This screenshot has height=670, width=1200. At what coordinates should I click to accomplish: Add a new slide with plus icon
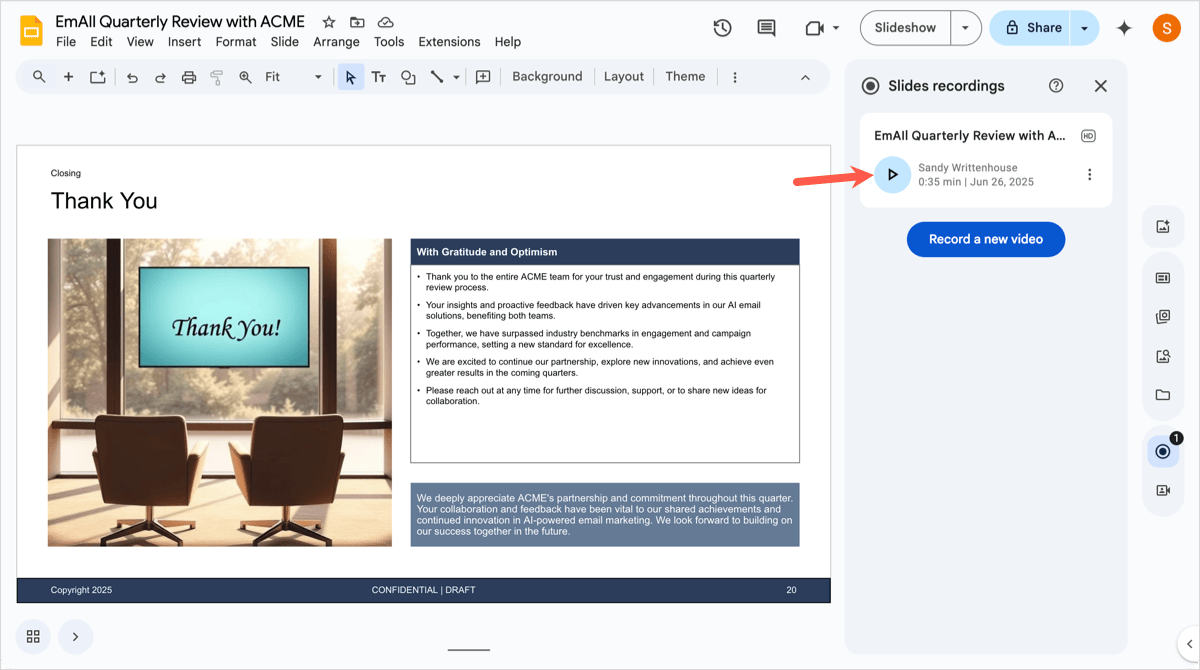coord(68,77)
